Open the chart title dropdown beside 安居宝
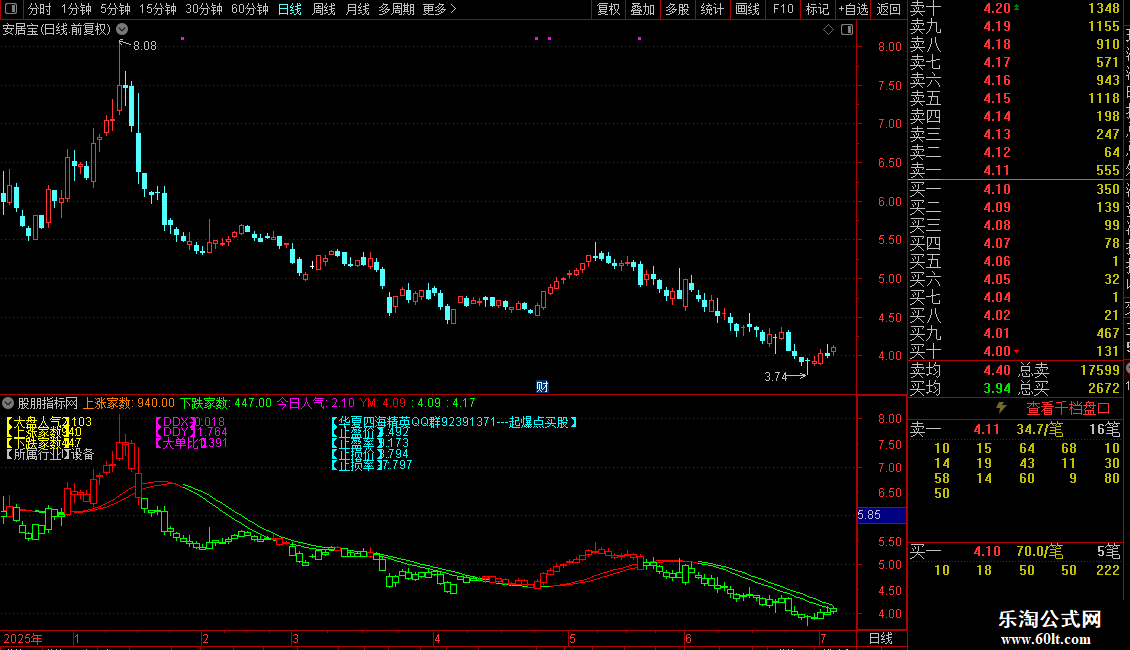The height and width of the screenshot is (650, 1130). tap(123, 30)
